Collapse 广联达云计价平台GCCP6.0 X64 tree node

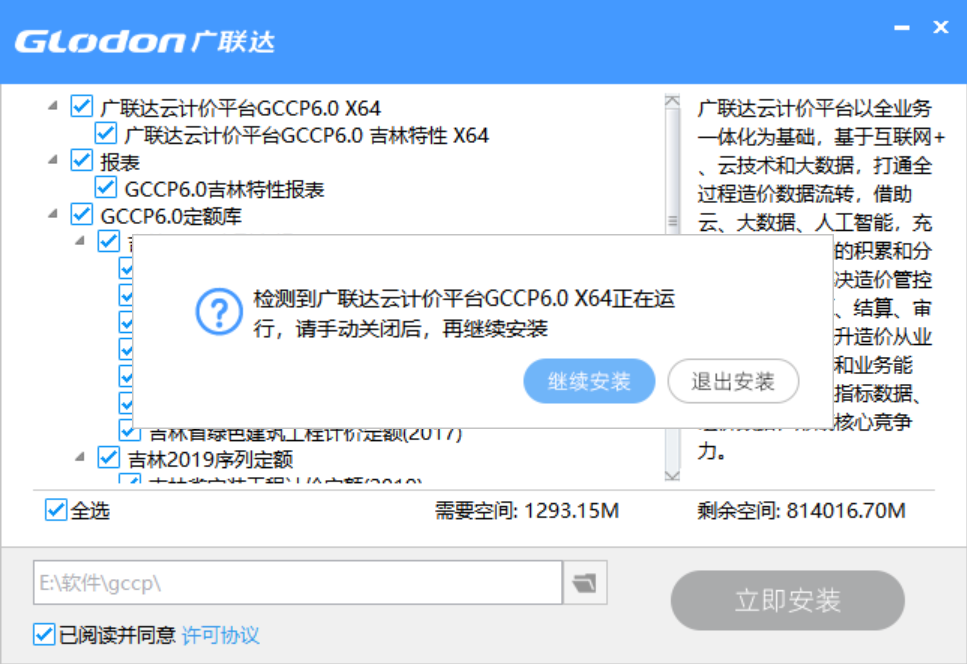53,106
